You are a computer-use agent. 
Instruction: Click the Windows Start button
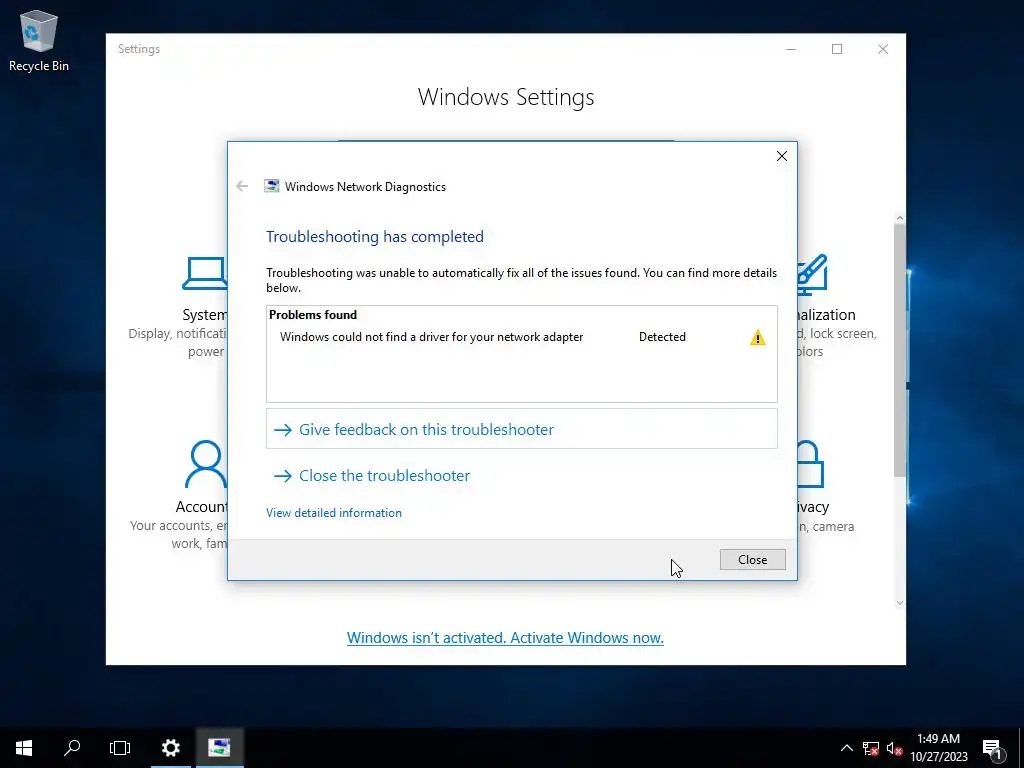point(24,748)
